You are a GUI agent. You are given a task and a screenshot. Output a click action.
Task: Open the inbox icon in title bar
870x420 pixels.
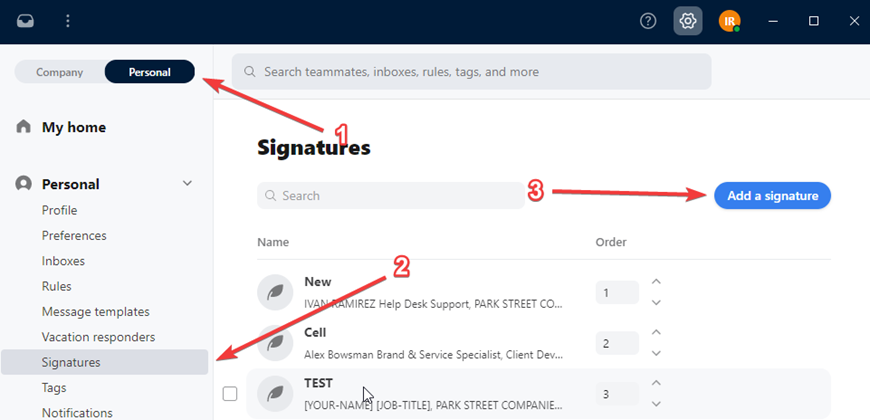pos(26,21)
